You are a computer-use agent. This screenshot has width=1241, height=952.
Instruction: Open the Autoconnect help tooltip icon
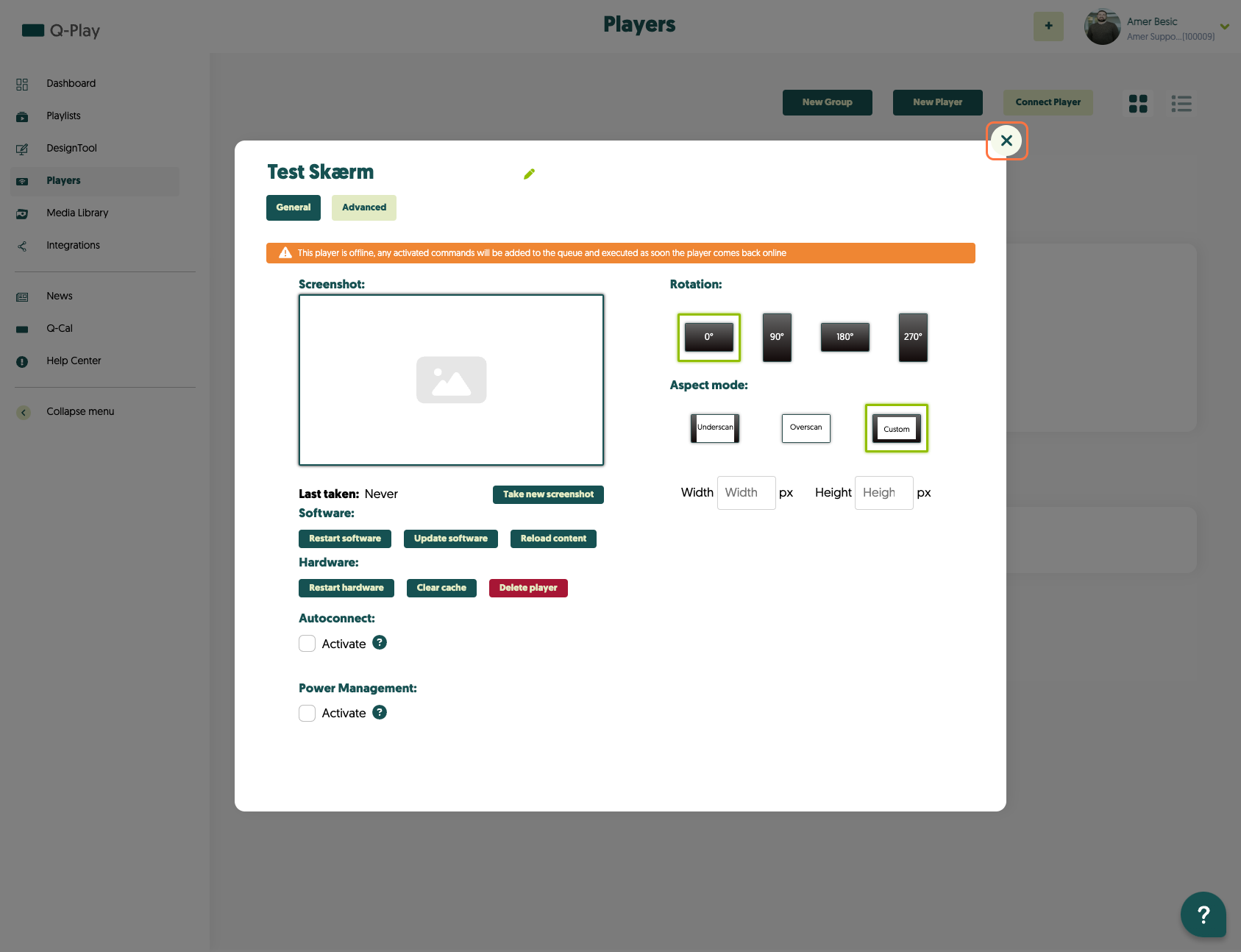(380, 643)
